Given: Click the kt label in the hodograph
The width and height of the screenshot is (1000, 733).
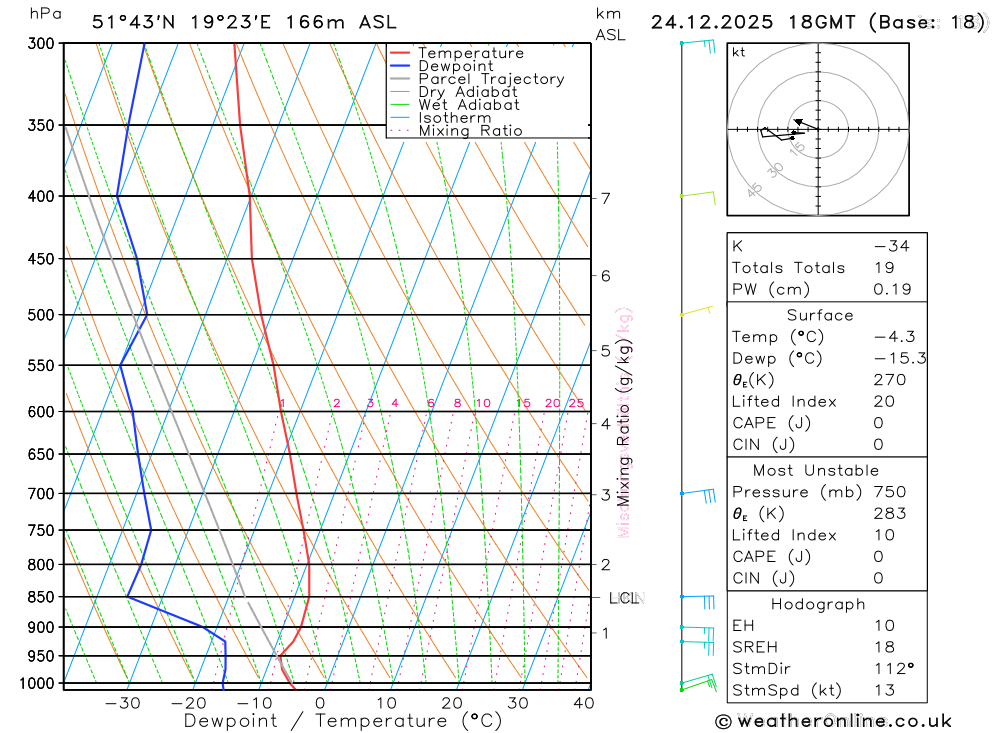Looking at the screenshot, I should (x=739, y=52).
